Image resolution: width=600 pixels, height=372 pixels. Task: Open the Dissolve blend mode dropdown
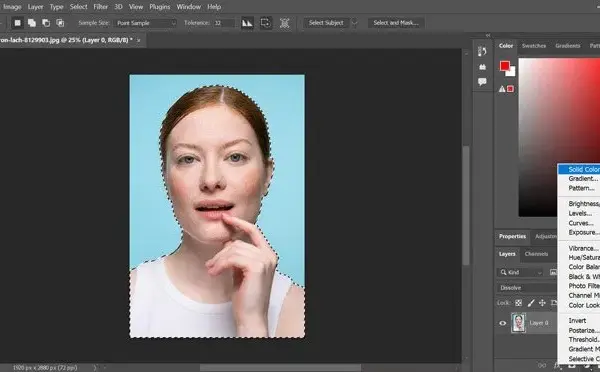click(528, 288)
